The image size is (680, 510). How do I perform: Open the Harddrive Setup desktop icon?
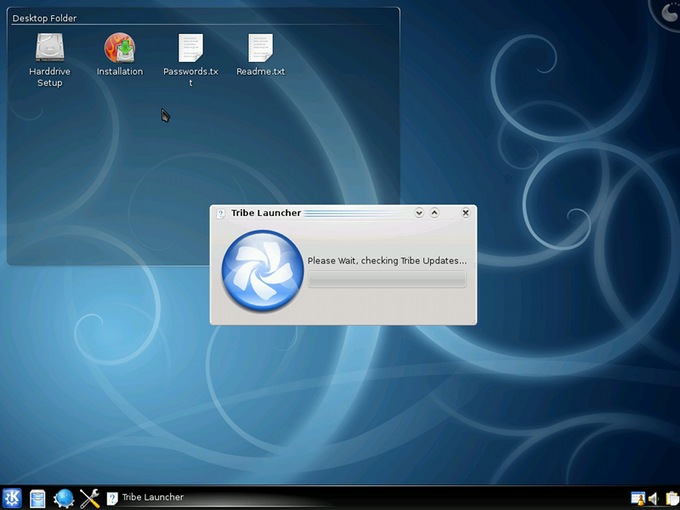pos(49,49)
